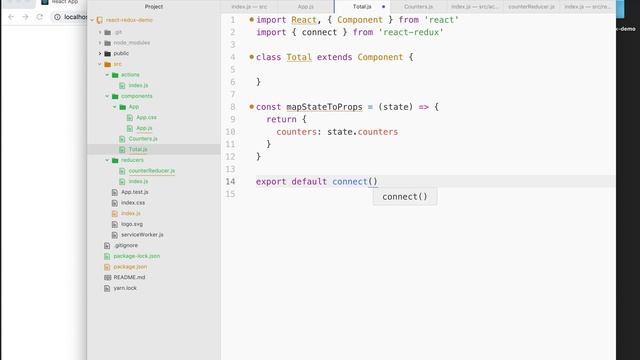Switch to the App.js editor tab

306,7
